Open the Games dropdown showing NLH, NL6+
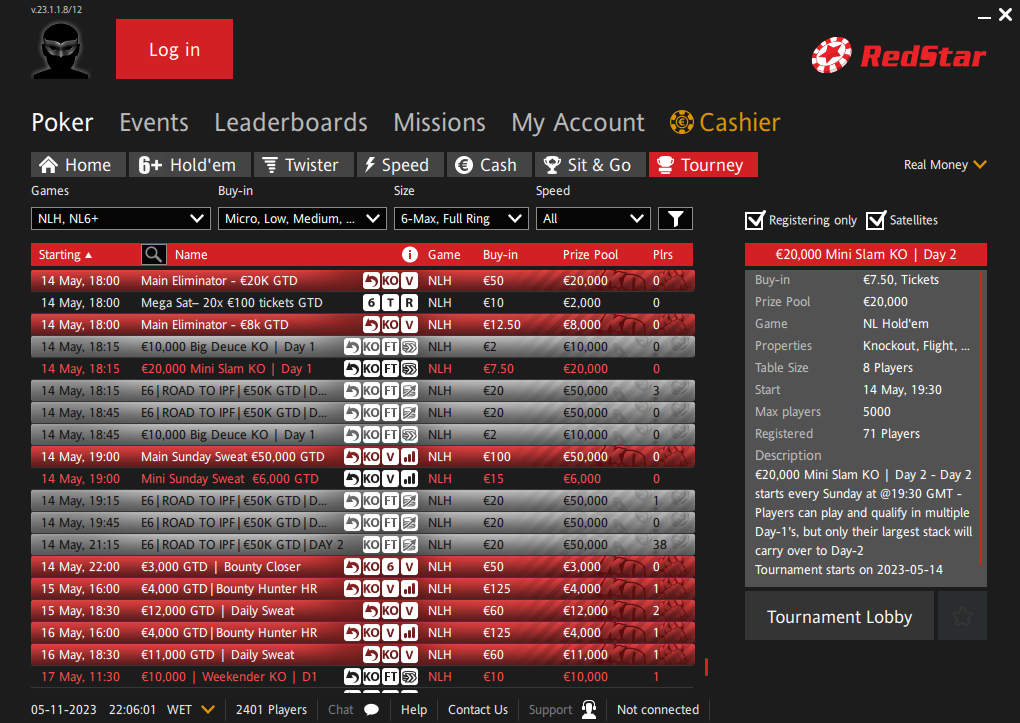The height and width of the screenshot is (723, 1020). click(121, 219)
